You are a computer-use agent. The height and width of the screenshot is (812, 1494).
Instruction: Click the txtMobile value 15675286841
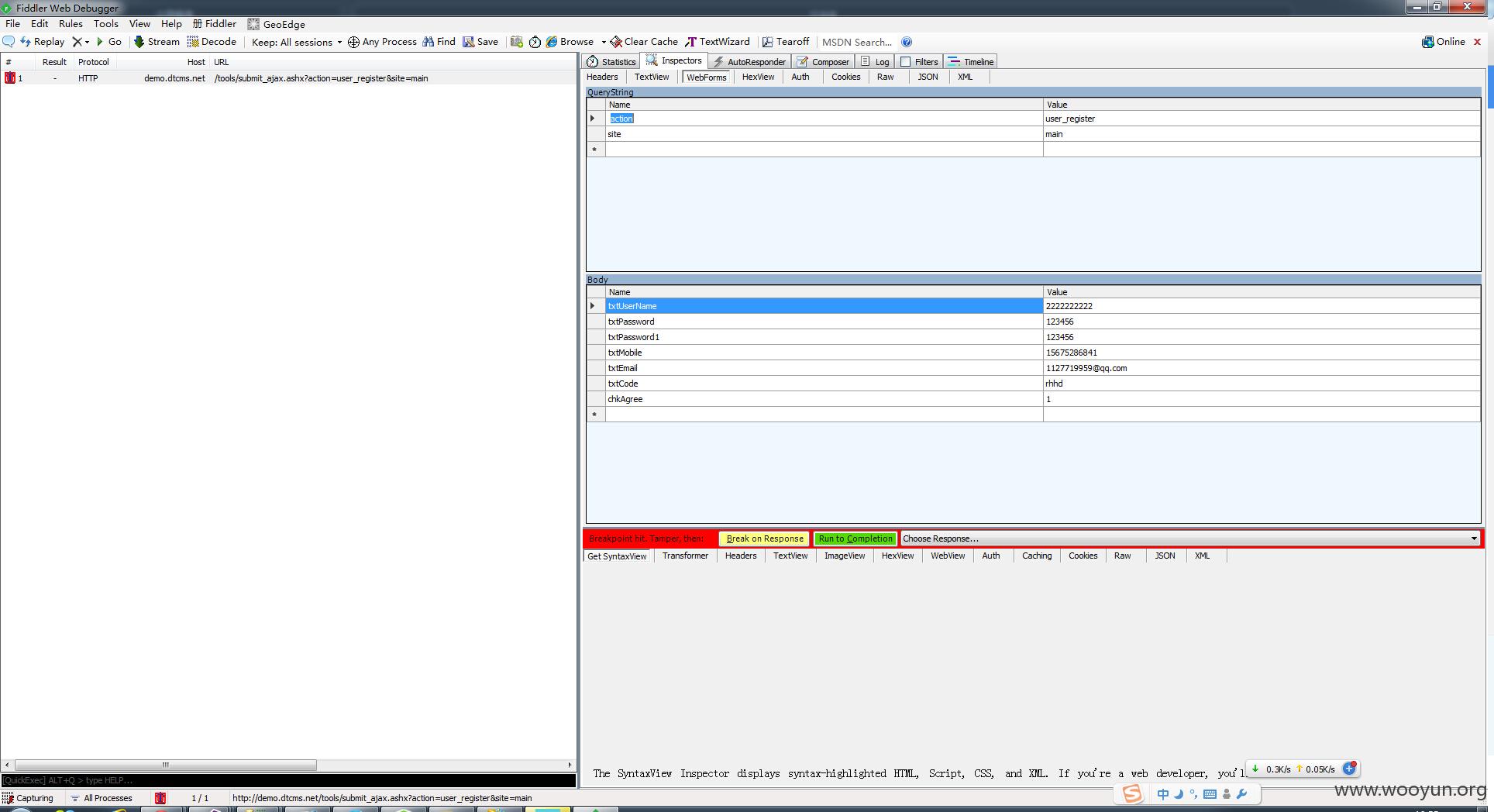pyautogui.click(x=1262, y=353)
